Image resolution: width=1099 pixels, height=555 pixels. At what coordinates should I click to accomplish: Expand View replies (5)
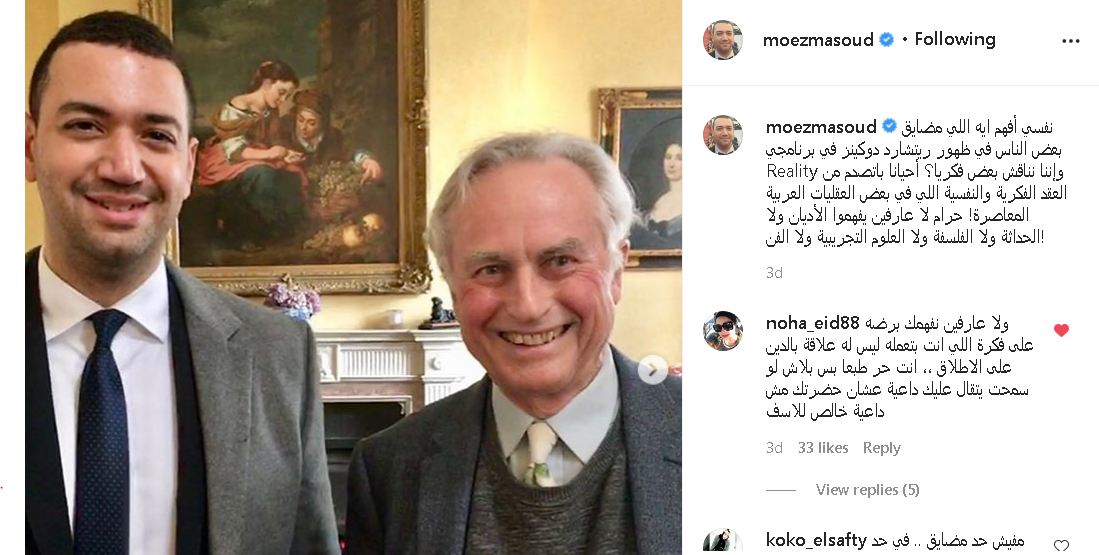[867, 490]
